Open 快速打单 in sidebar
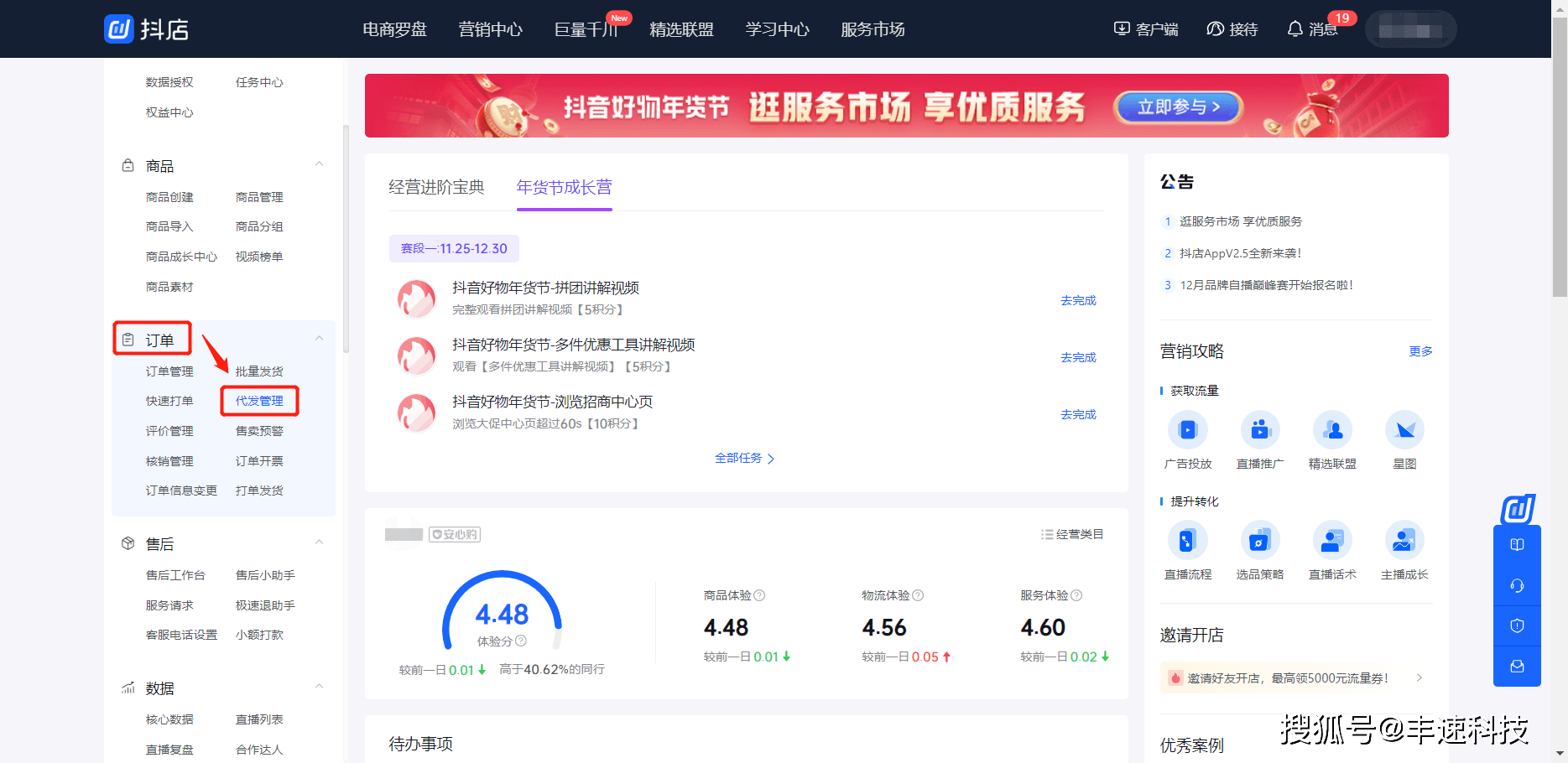The image size is (1568, 763). tap(169, 401)
